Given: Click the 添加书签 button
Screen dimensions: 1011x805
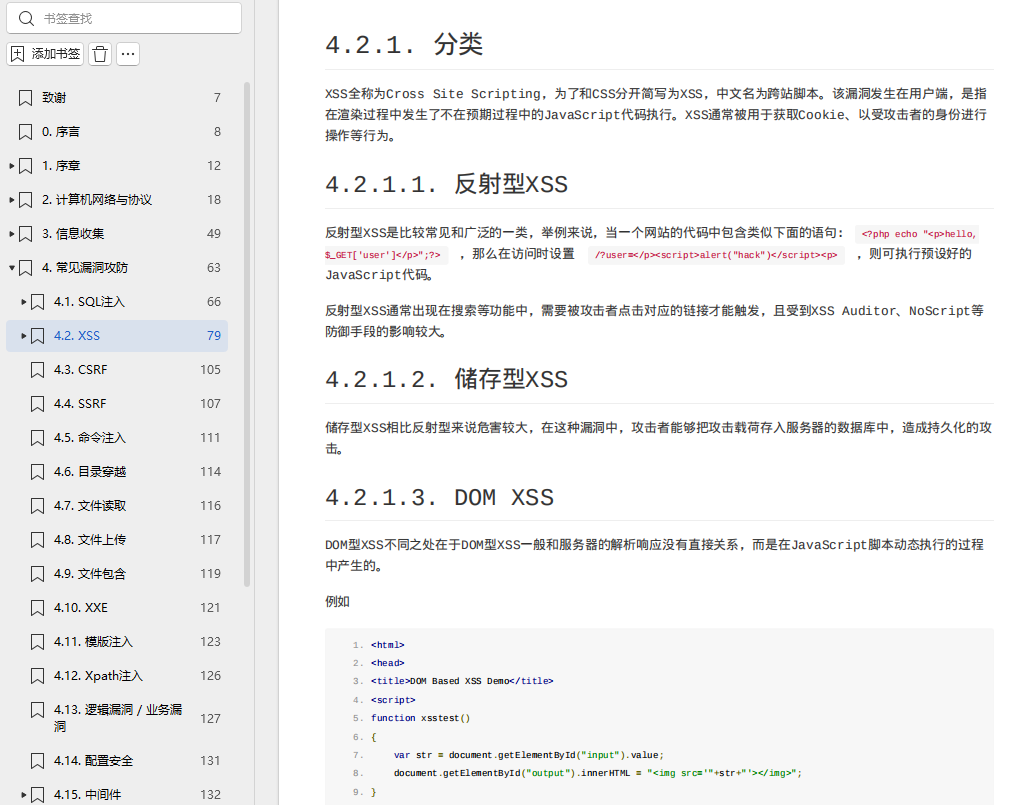Looking at the screenshot, I should point(45,54).
